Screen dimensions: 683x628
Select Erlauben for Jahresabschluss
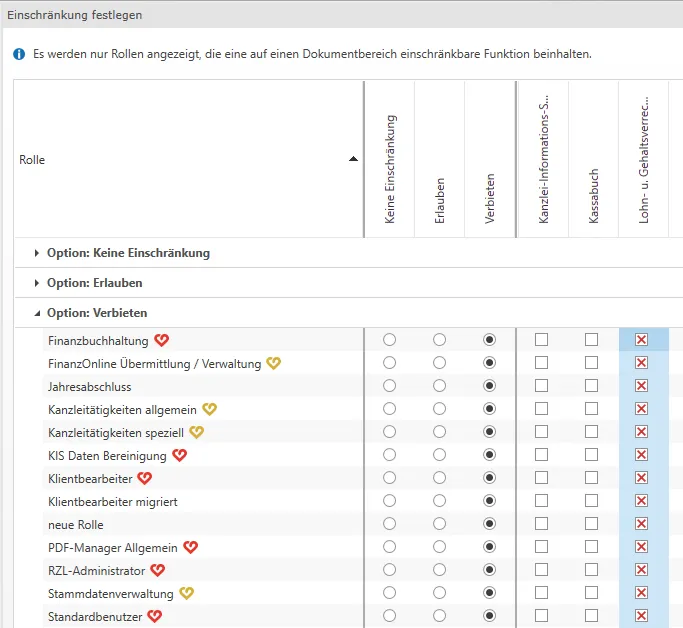(440, 386)
